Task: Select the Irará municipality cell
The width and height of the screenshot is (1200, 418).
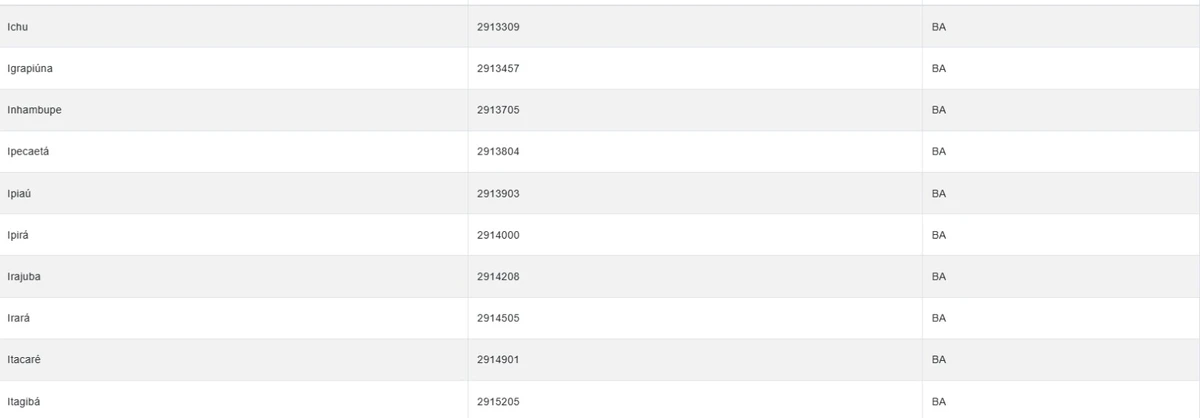Action: tap(20, 318)
